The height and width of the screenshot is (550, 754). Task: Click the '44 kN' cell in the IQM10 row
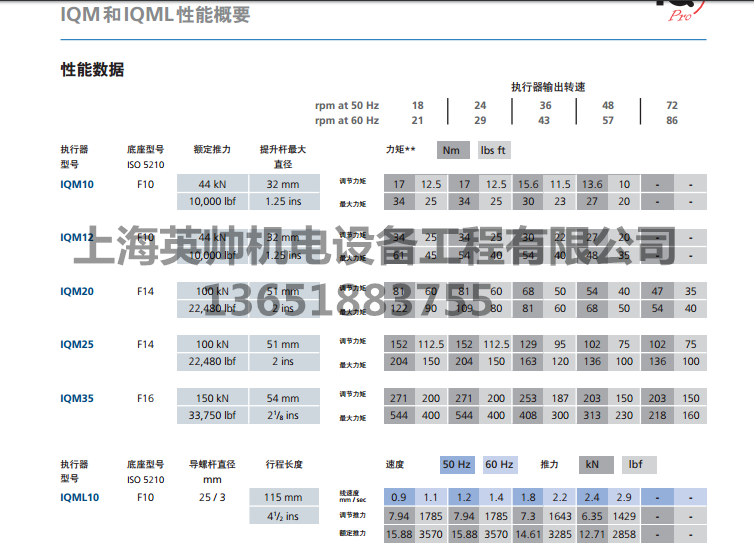pyautogui.click(x=213, y=183)
